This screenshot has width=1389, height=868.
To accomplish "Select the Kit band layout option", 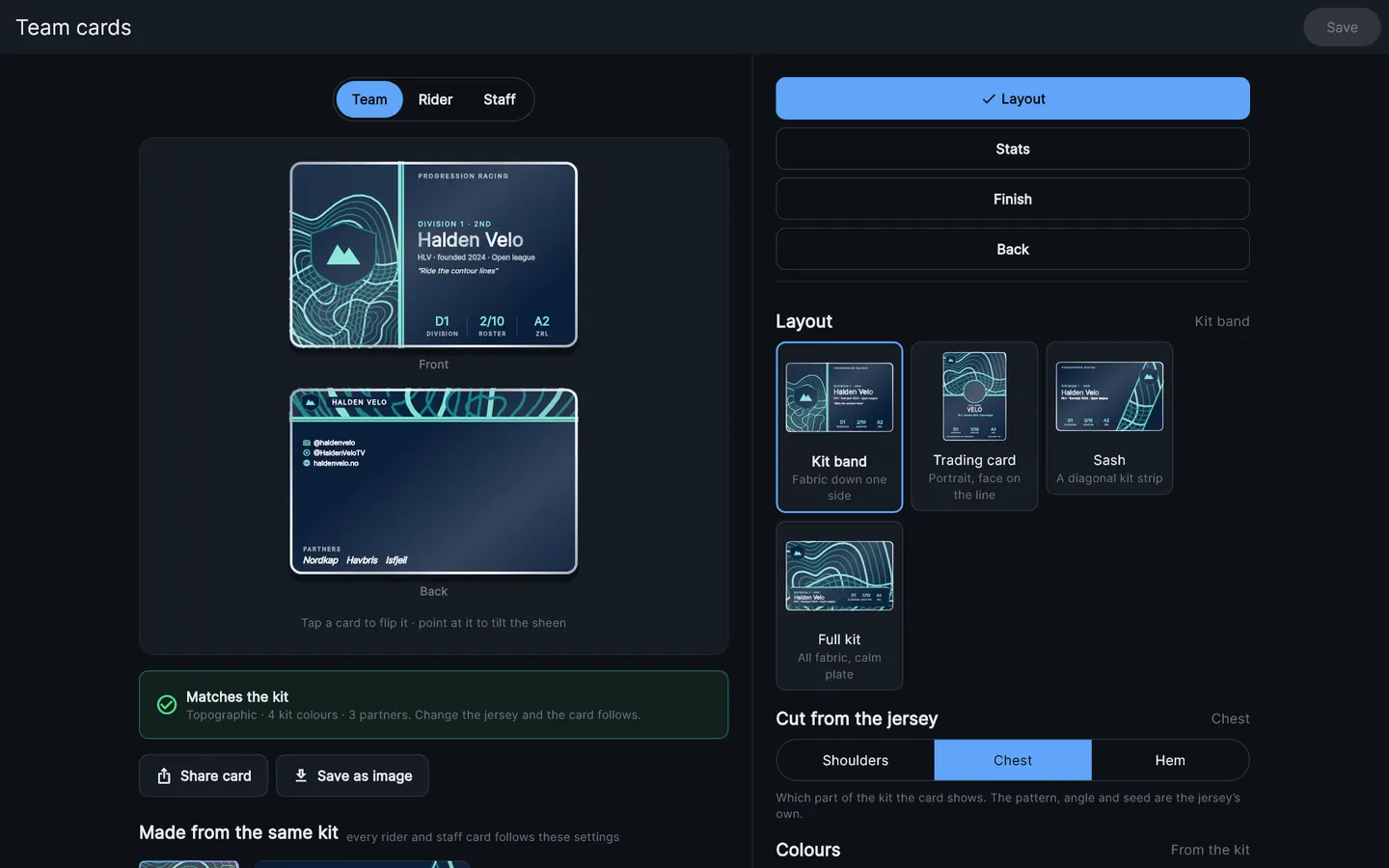I will click(839, 427).
